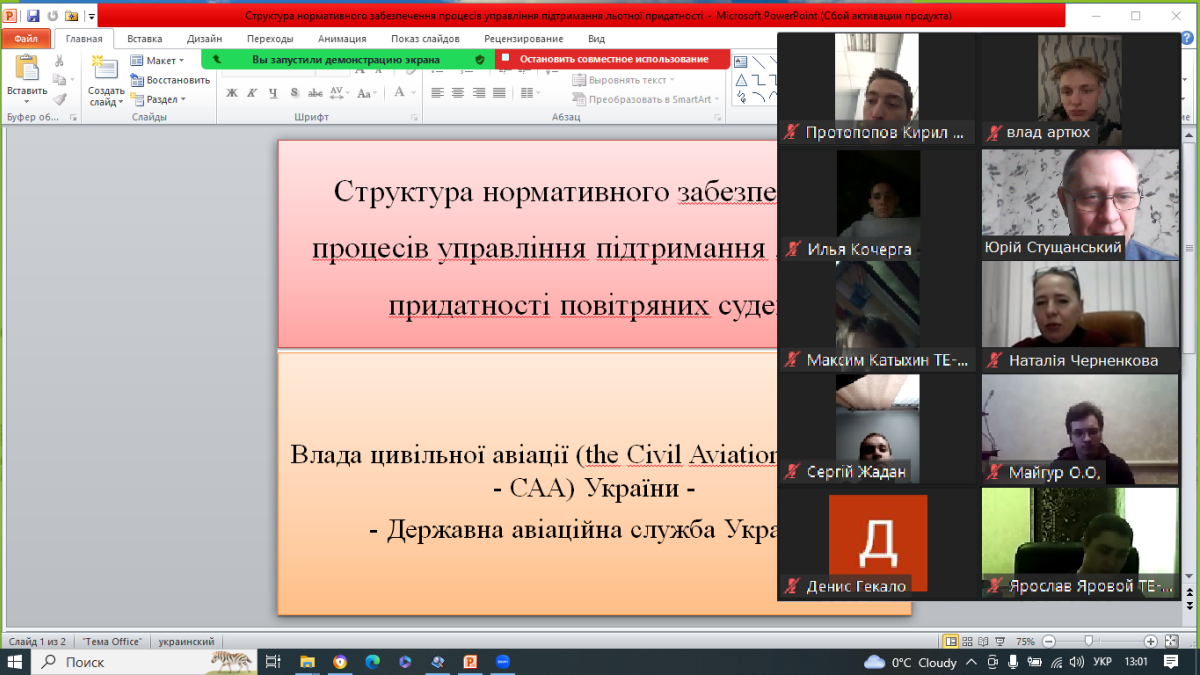The width and height of the screenshot is (1200, 675).
Task: Stop screen sharing with red button
Action: pos(611,59)
